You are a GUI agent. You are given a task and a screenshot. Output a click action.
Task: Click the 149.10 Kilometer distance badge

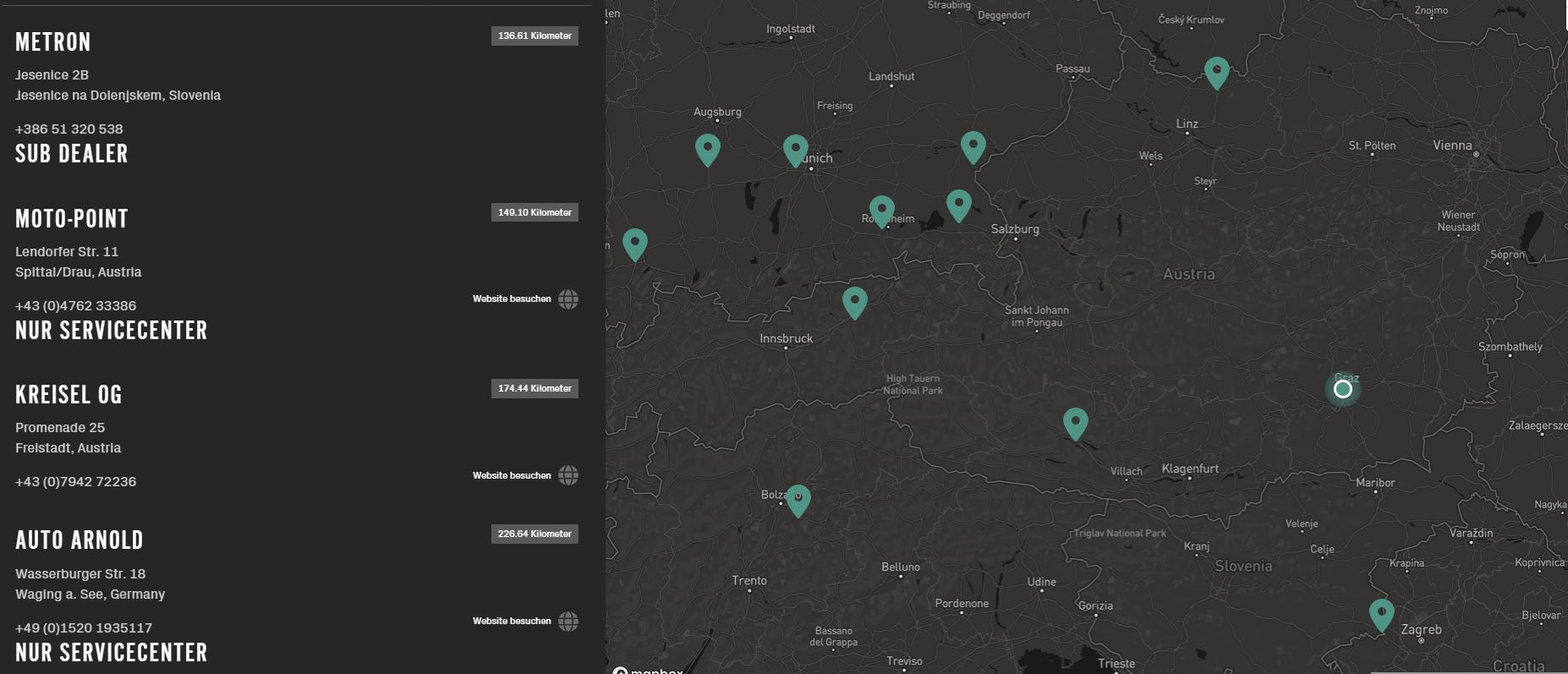[x=535, y=212]
